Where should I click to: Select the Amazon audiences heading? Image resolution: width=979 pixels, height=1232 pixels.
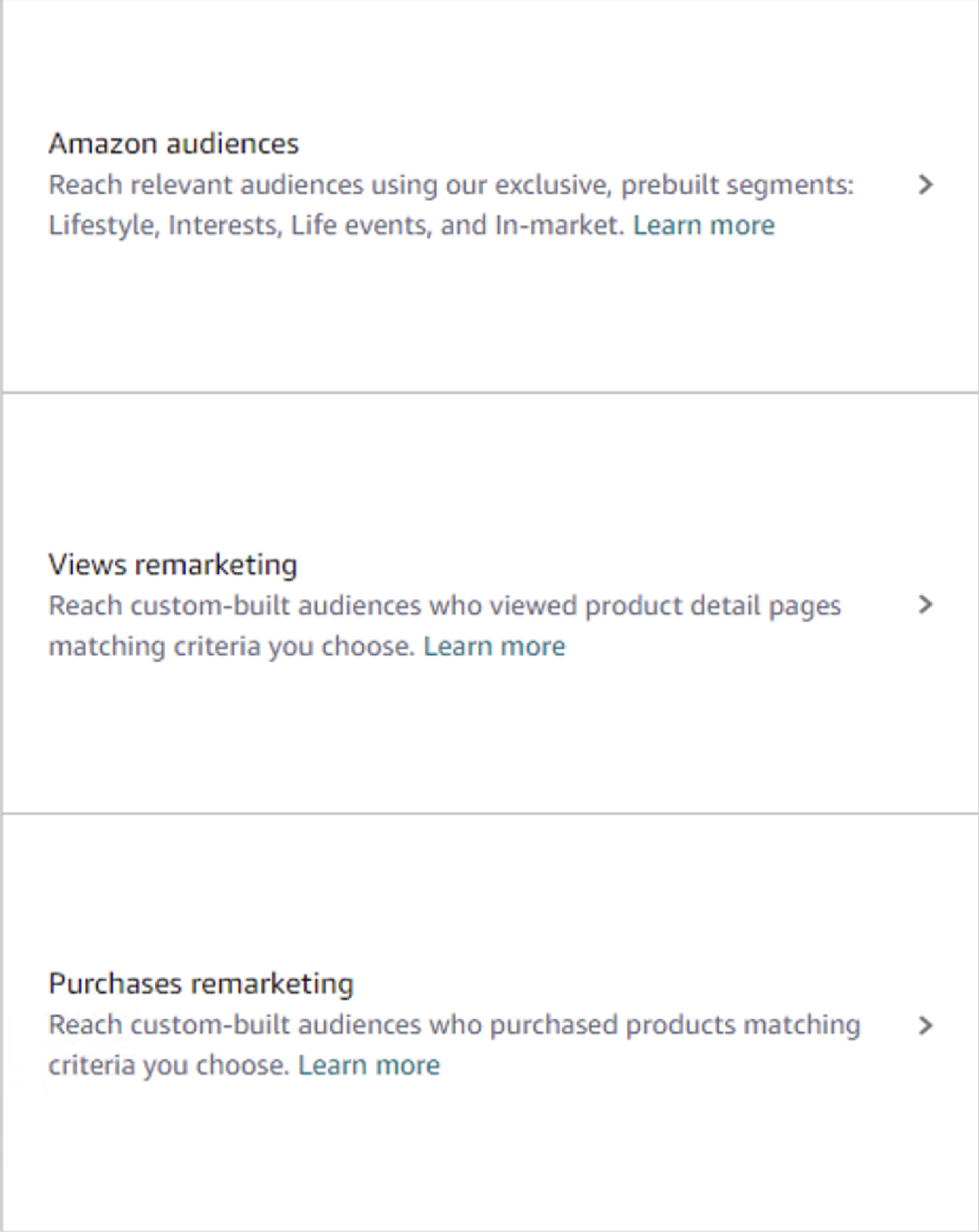[173, 143]
